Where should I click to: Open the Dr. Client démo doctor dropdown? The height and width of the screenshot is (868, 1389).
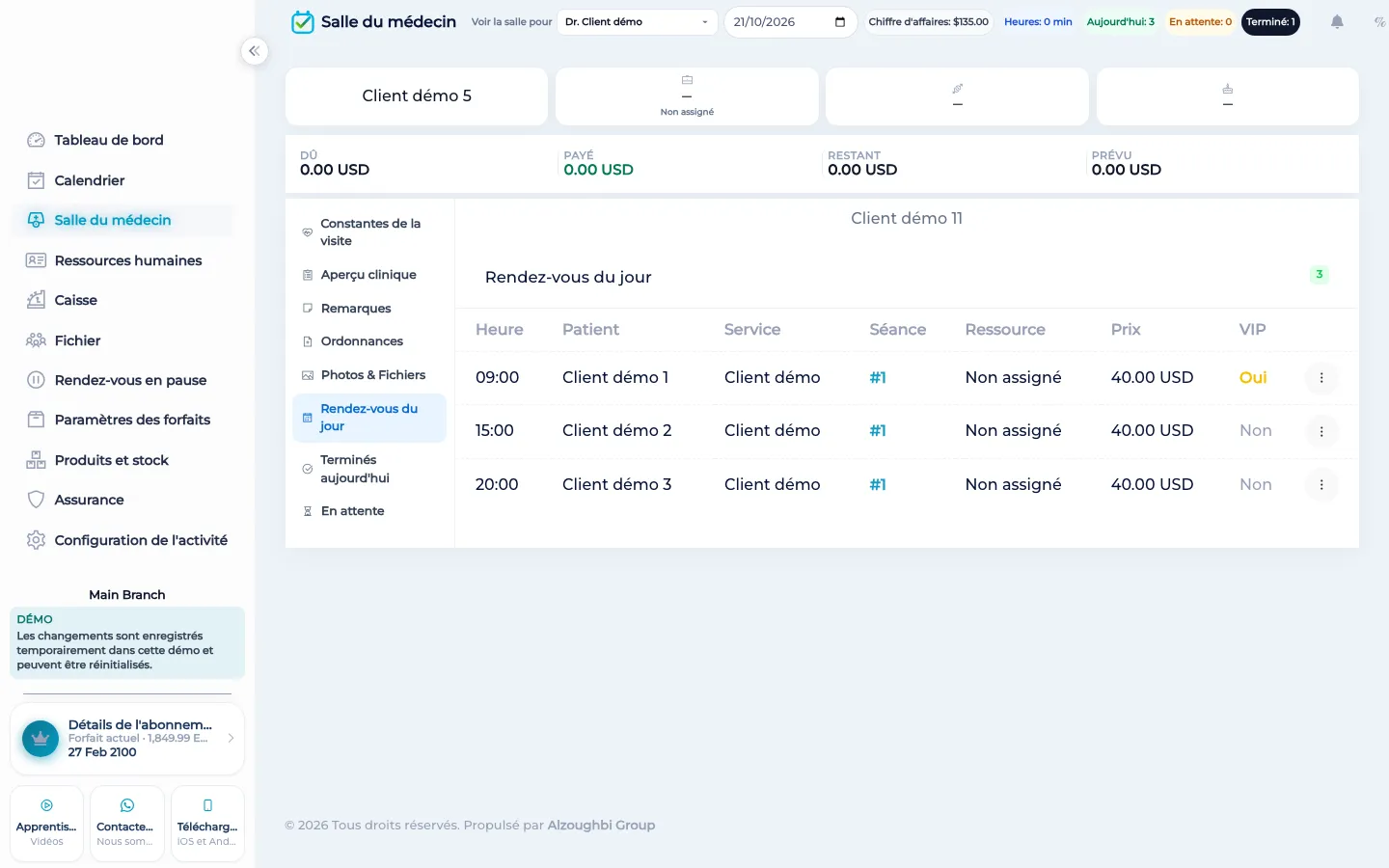pyautogui.click(x=637, y=22)
